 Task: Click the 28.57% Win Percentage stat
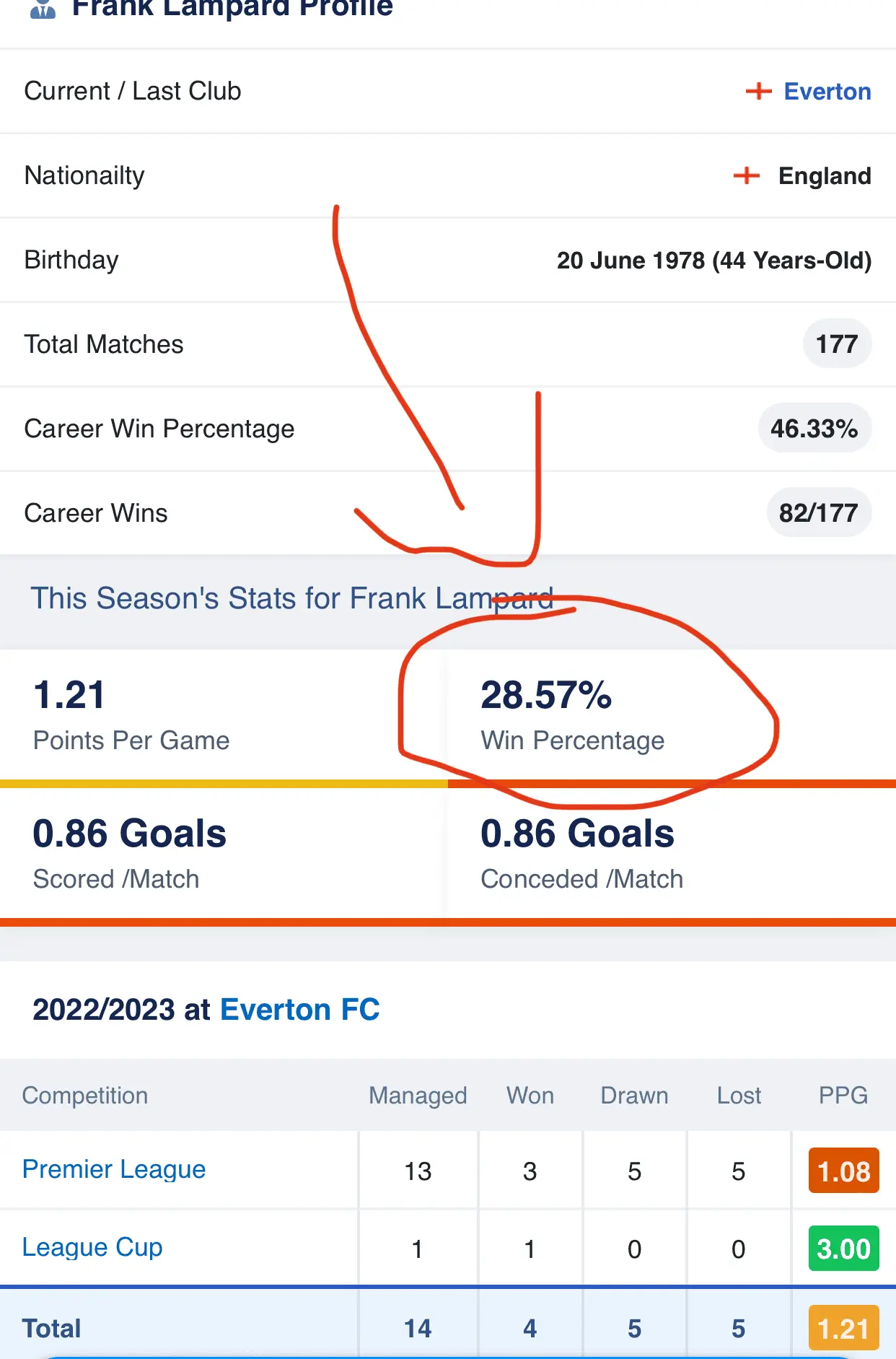point(546,696)
